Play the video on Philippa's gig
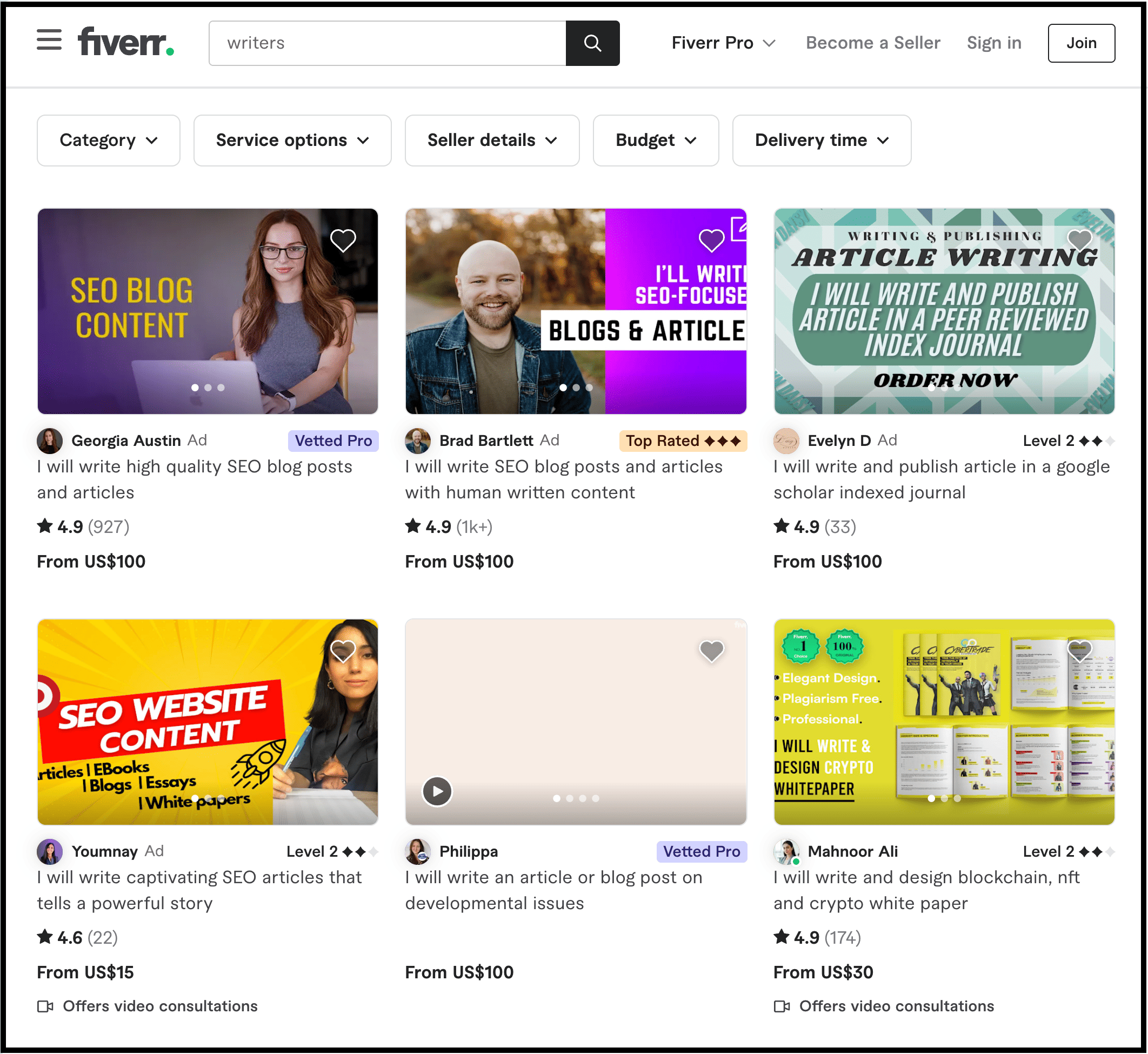 coord(437,792)
